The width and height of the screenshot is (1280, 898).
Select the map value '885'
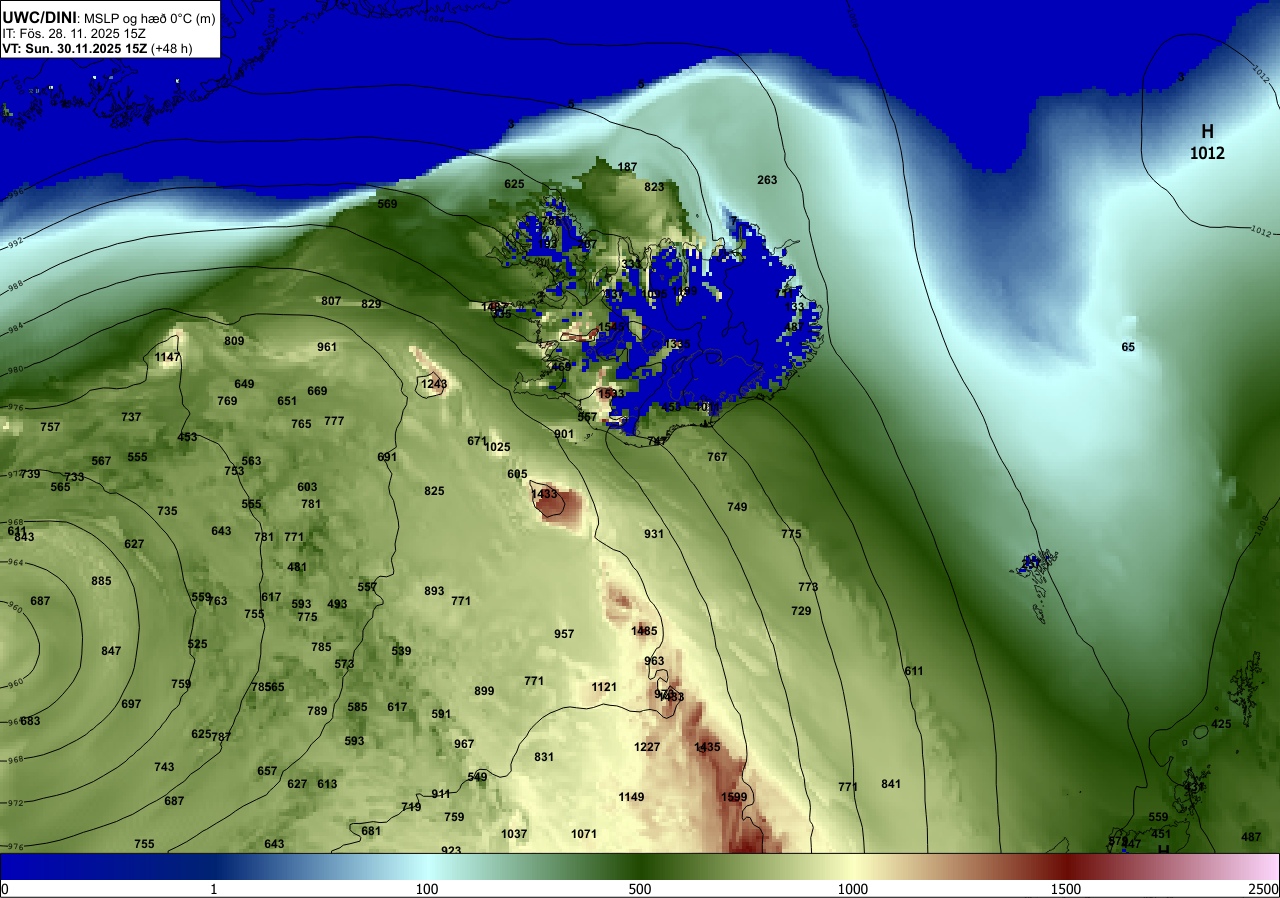(101, 581)
